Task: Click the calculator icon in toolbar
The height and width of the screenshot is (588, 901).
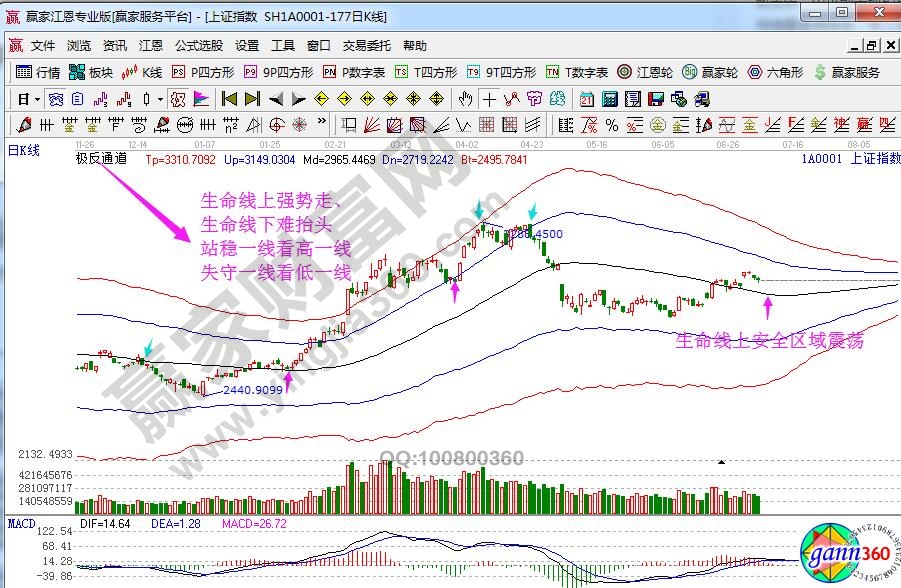Action: pos(608,99)
